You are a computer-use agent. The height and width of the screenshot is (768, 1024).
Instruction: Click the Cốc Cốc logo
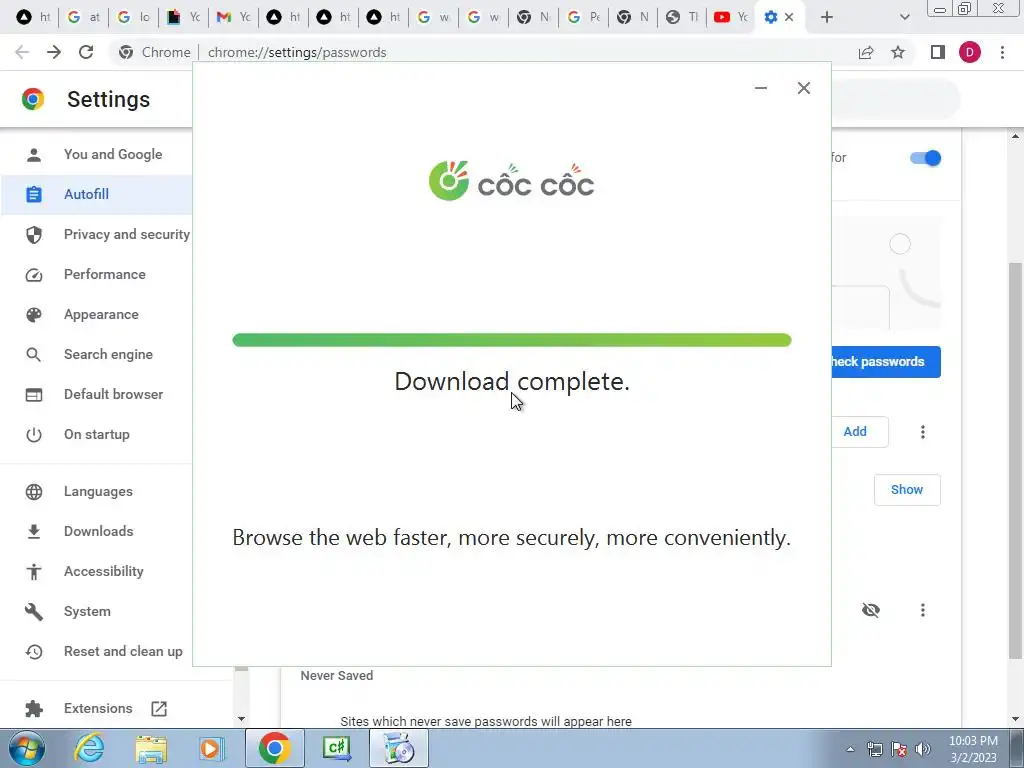[x=511, y=181]
